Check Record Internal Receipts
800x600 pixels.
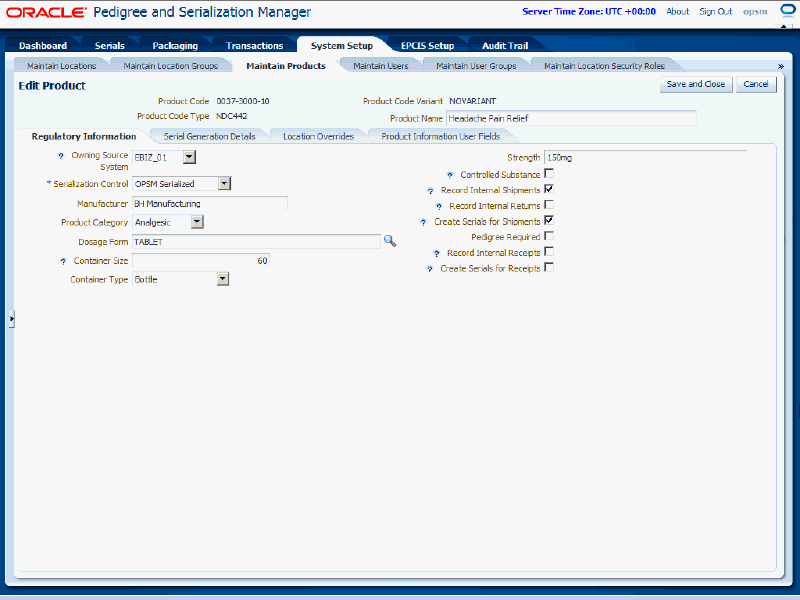(x=549, y=252)
